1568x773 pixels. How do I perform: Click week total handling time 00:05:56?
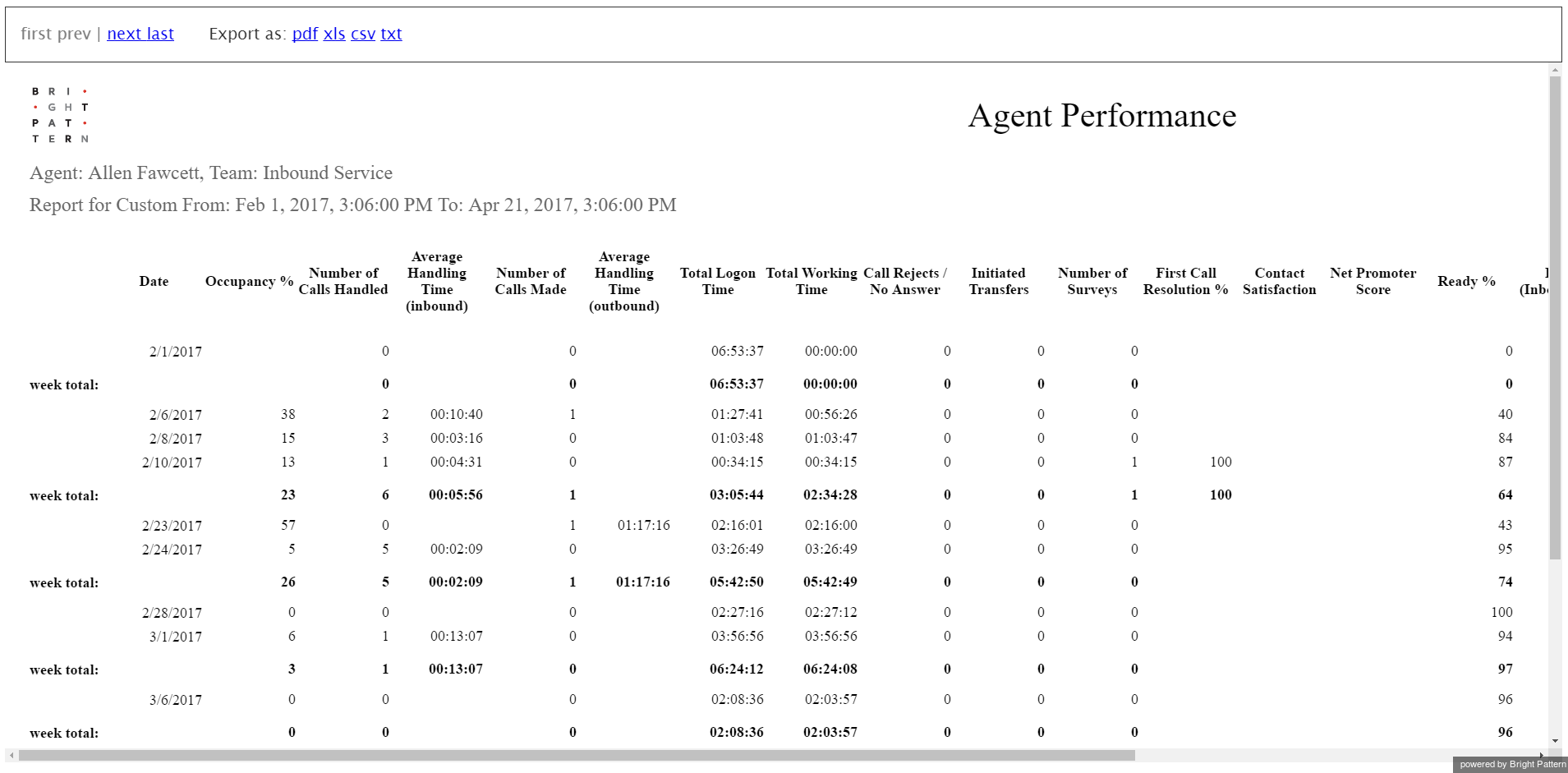456,495
